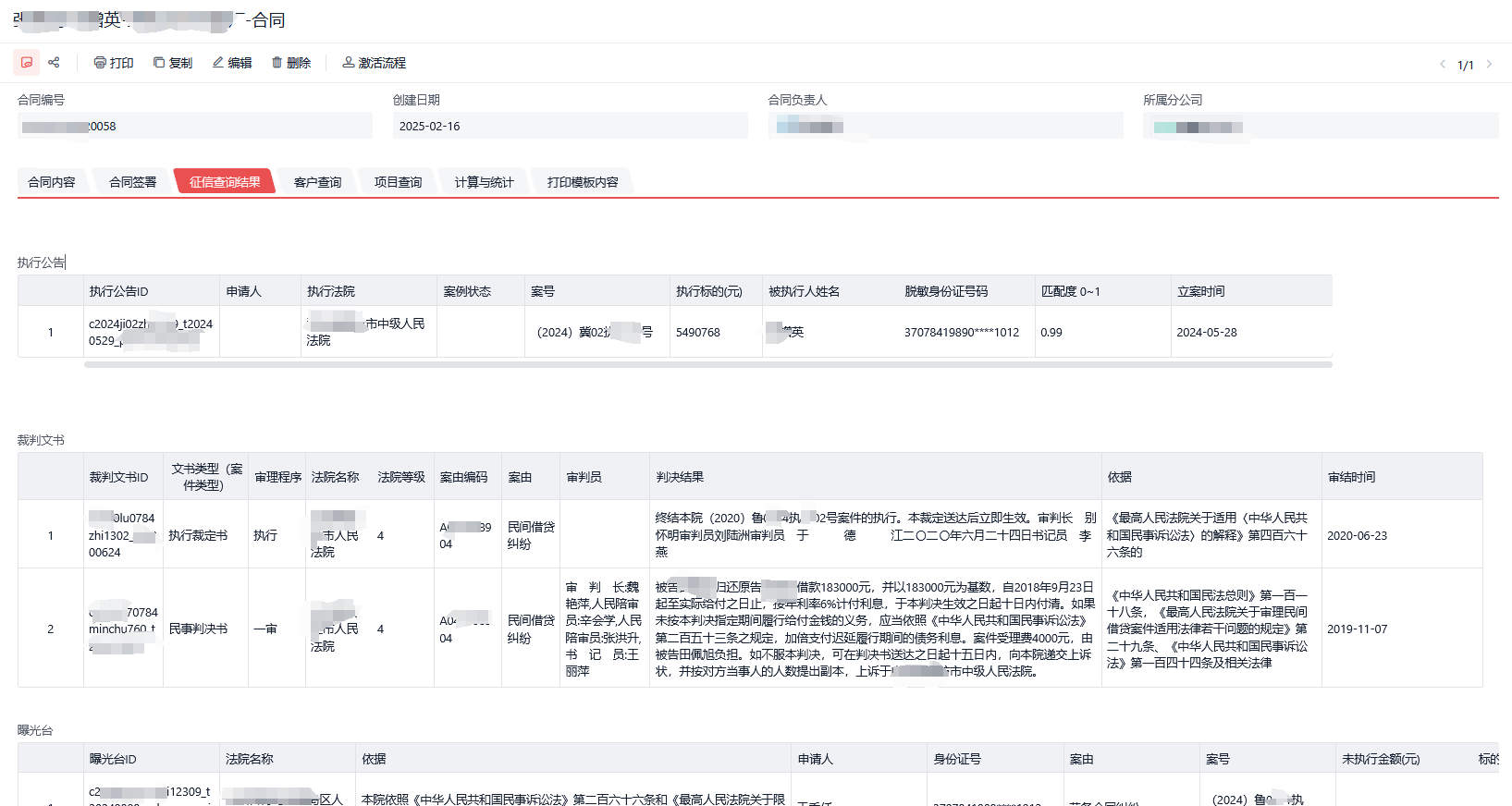Click the 执行标的(元) column header
1512x806 pixels.
(x=708, y=291)
